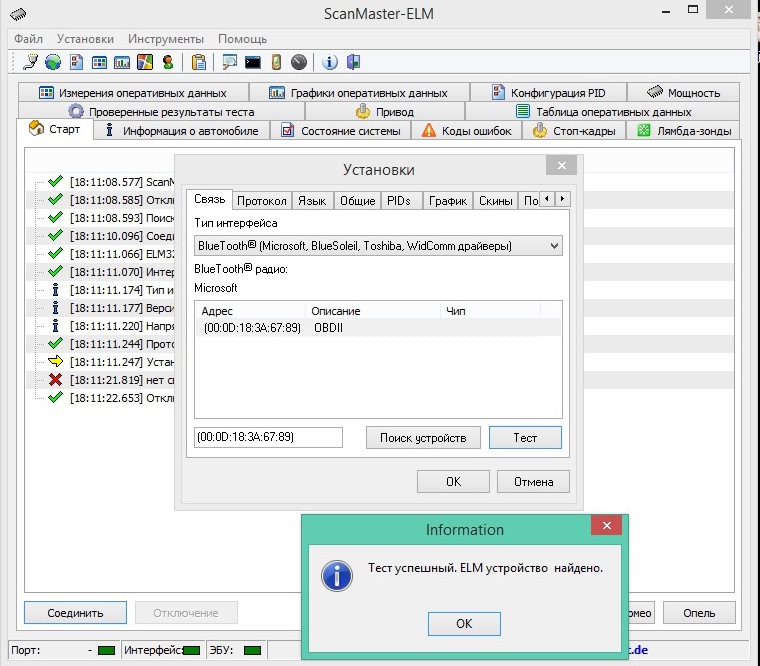Click the yellow arrow log entry icon
The height and width of the screenshot is (666, 760).
pos(56,361)
